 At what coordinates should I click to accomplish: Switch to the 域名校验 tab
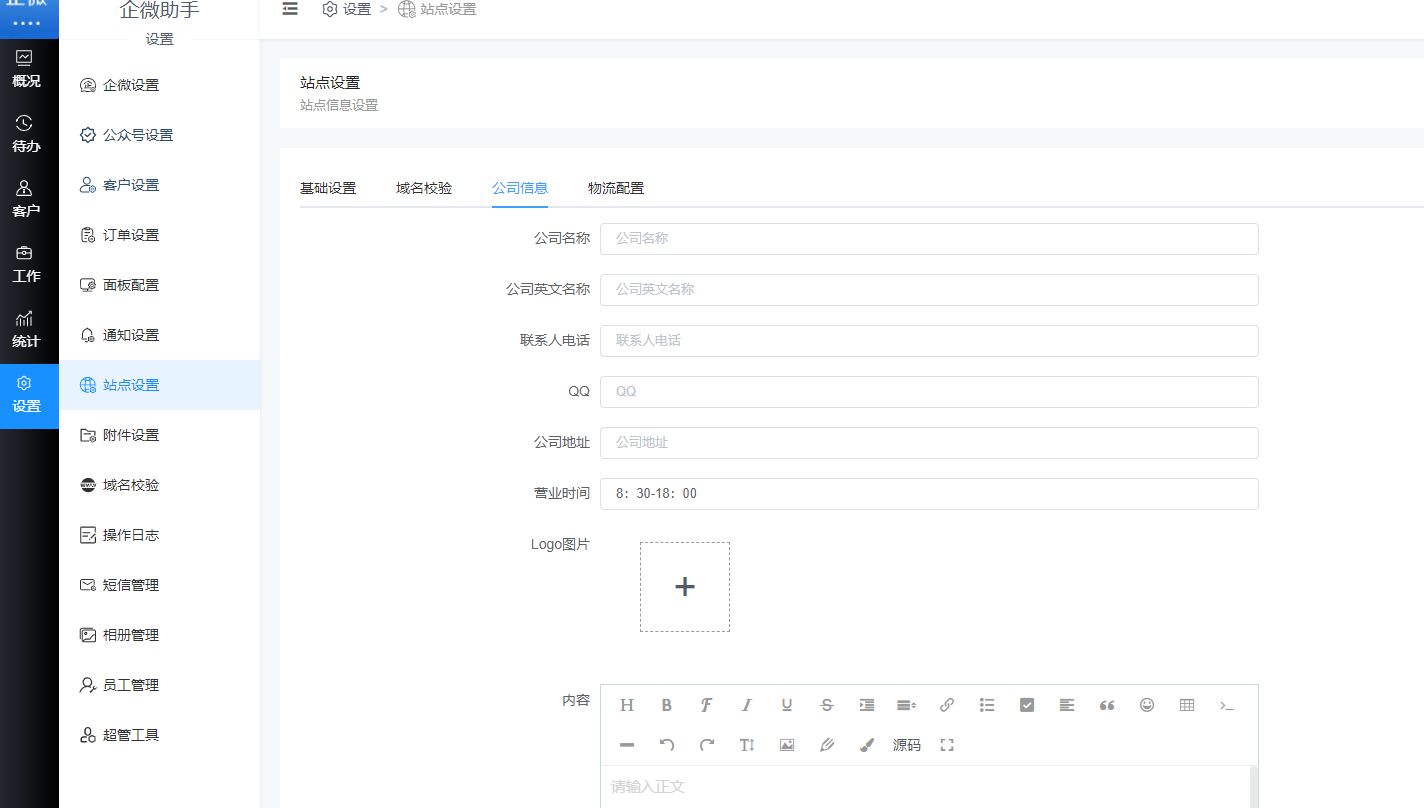click(424, 188)
